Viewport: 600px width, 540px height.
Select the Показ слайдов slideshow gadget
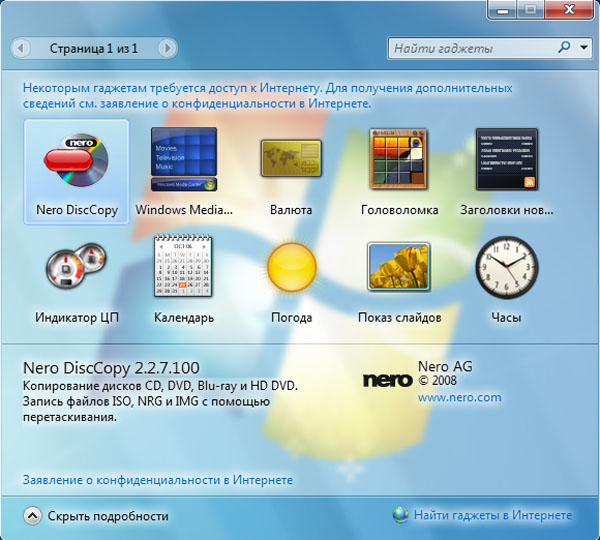(399, 266)
